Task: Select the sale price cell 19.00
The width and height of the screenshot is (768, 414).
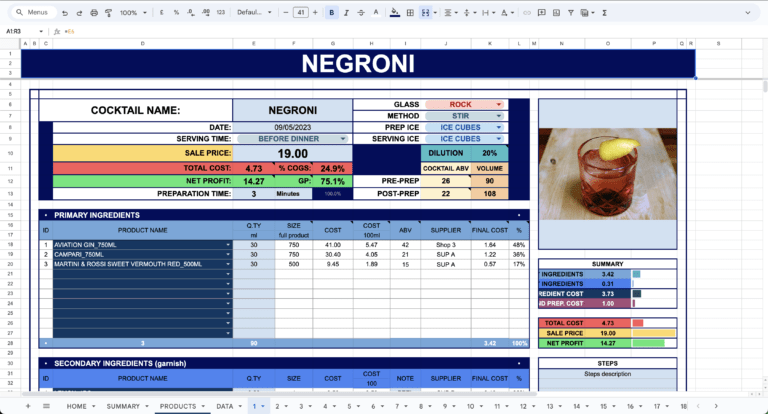Action: coord(292,153)
